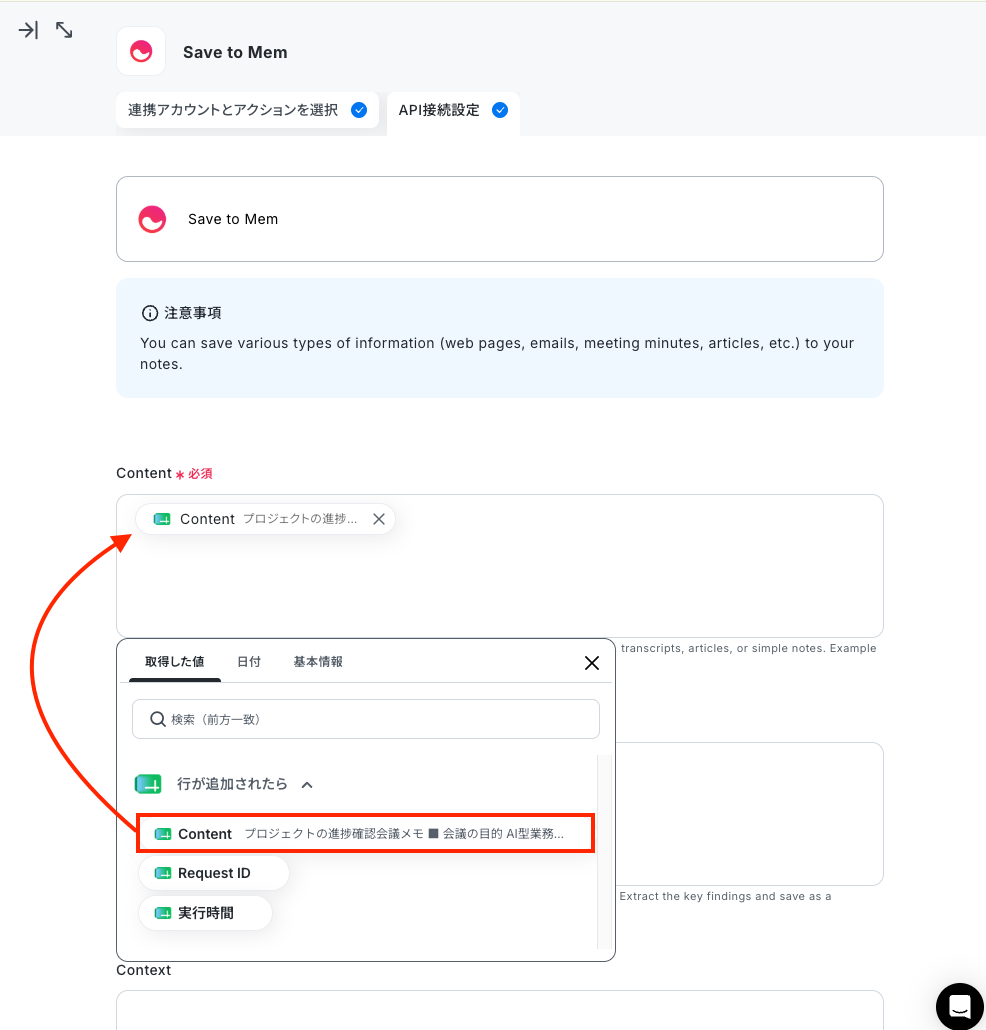The height and width of the screenshot is (1030, 986).
Task: Insert the 実行時間 value
Action: [205, 913]
